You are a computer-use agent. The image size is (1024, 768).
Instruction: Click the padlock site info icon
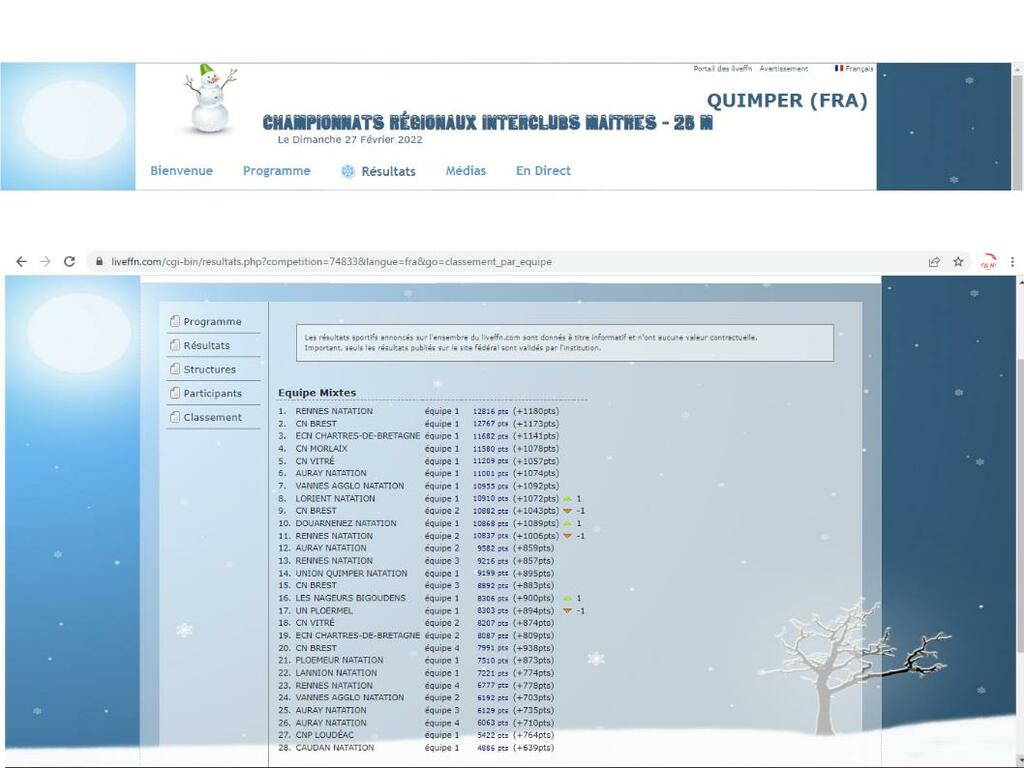pos(99,262)
